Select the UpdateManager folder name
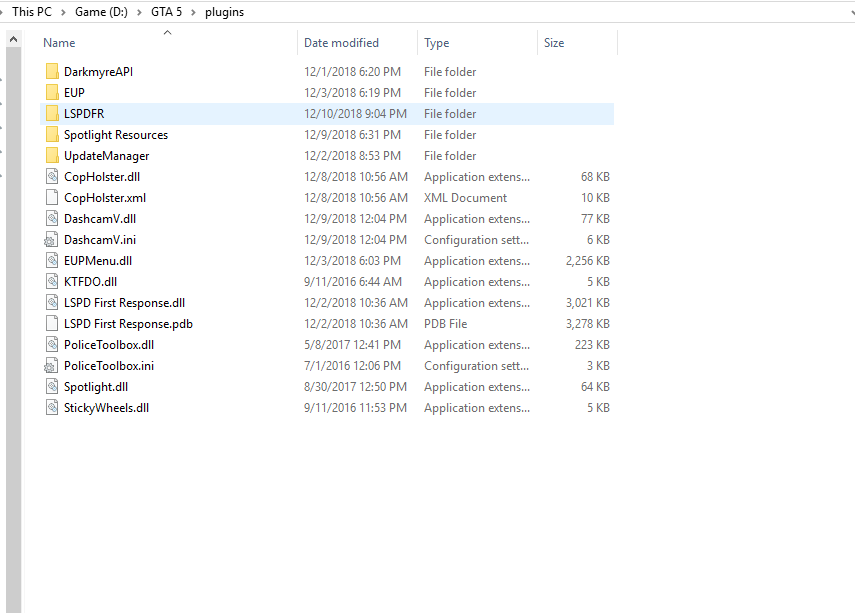This screenshot has width=855, height=613. tap(106, 156)
